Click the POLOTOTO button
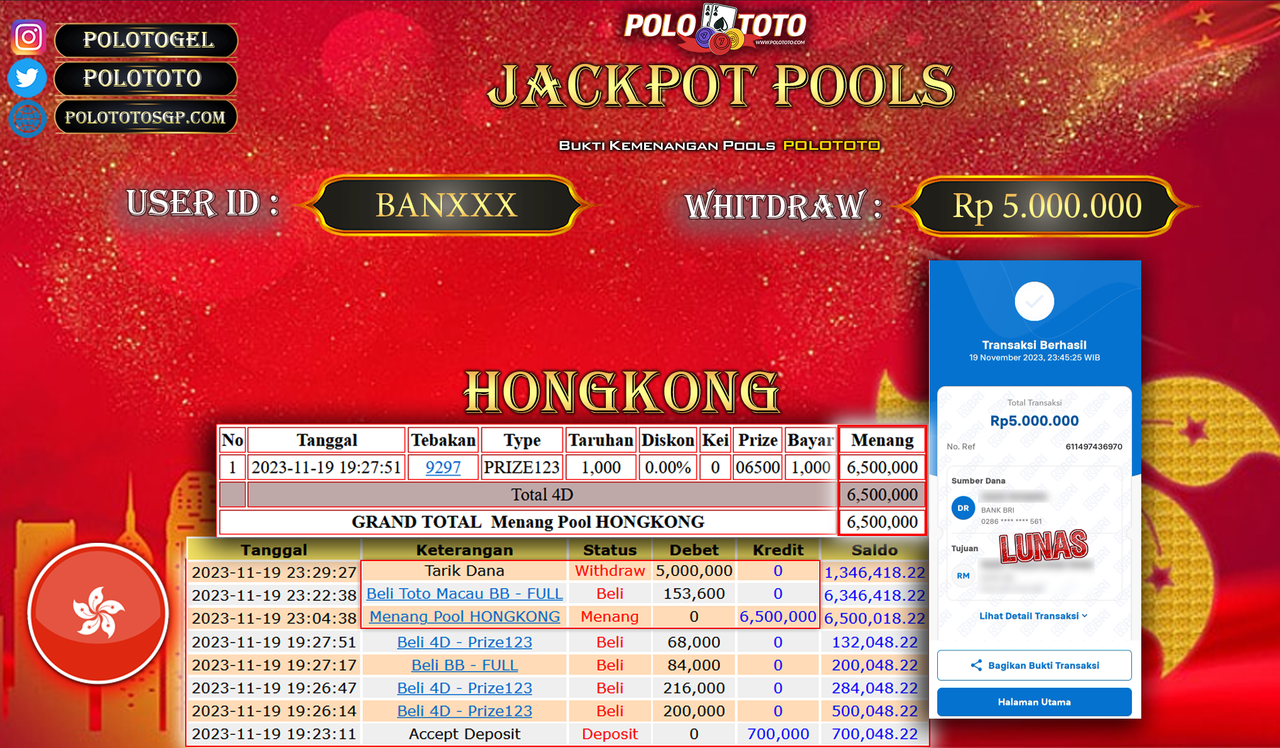The width and height of the screenshot is (1280, 748). tap(146, 78)
